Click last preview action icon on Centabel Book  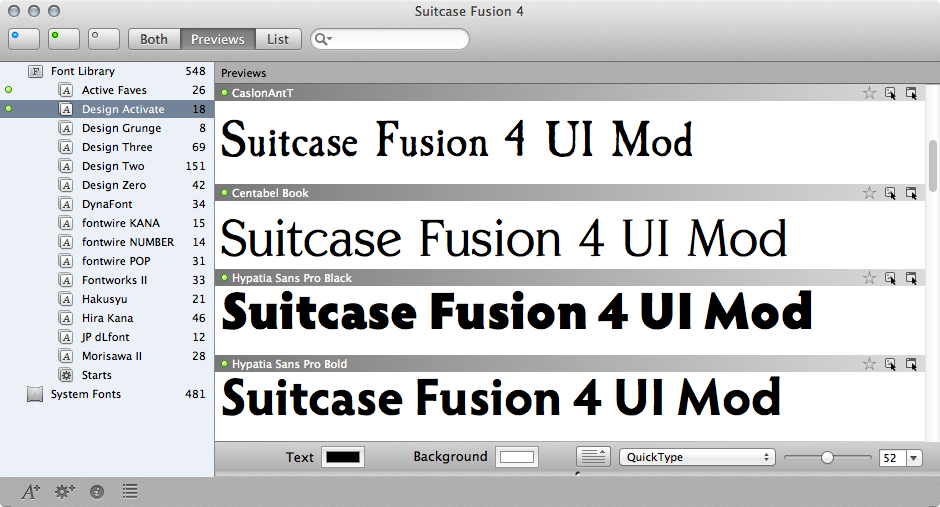[911, 193]
